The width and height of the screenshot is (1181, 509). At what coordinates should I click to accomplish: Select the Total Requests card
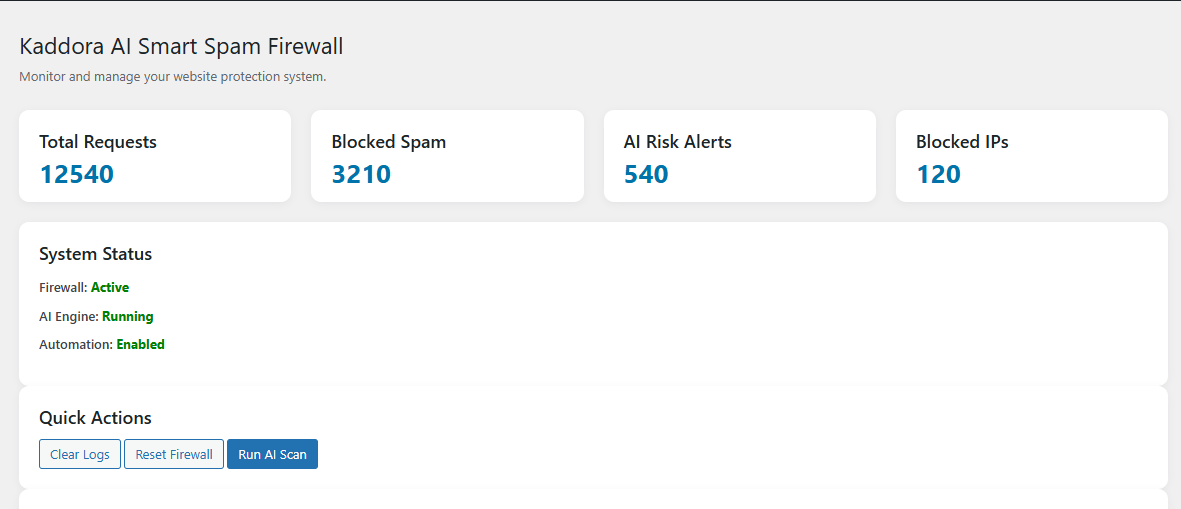coord(155,156)
